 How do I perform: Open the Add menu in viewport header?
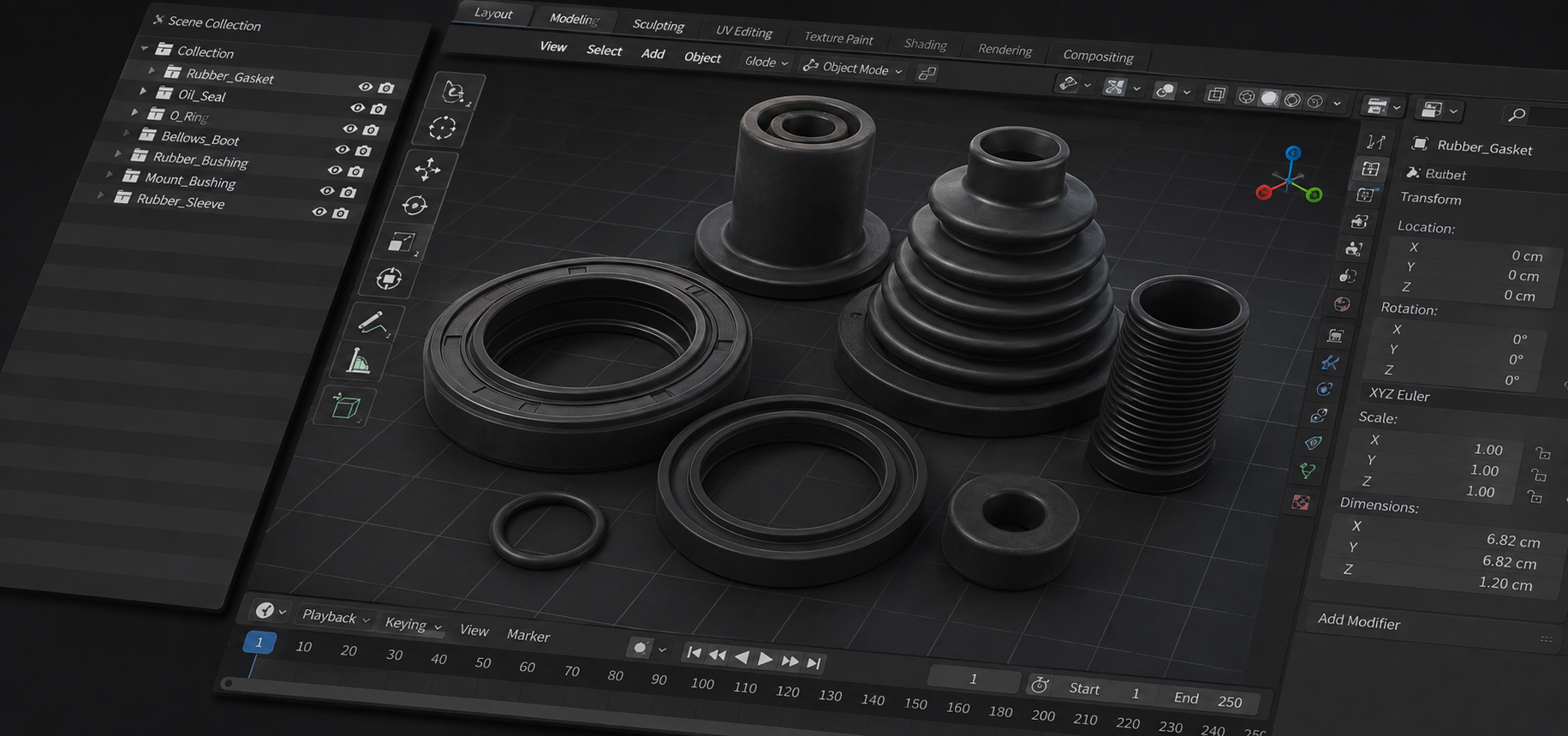[x=653, y=54]
